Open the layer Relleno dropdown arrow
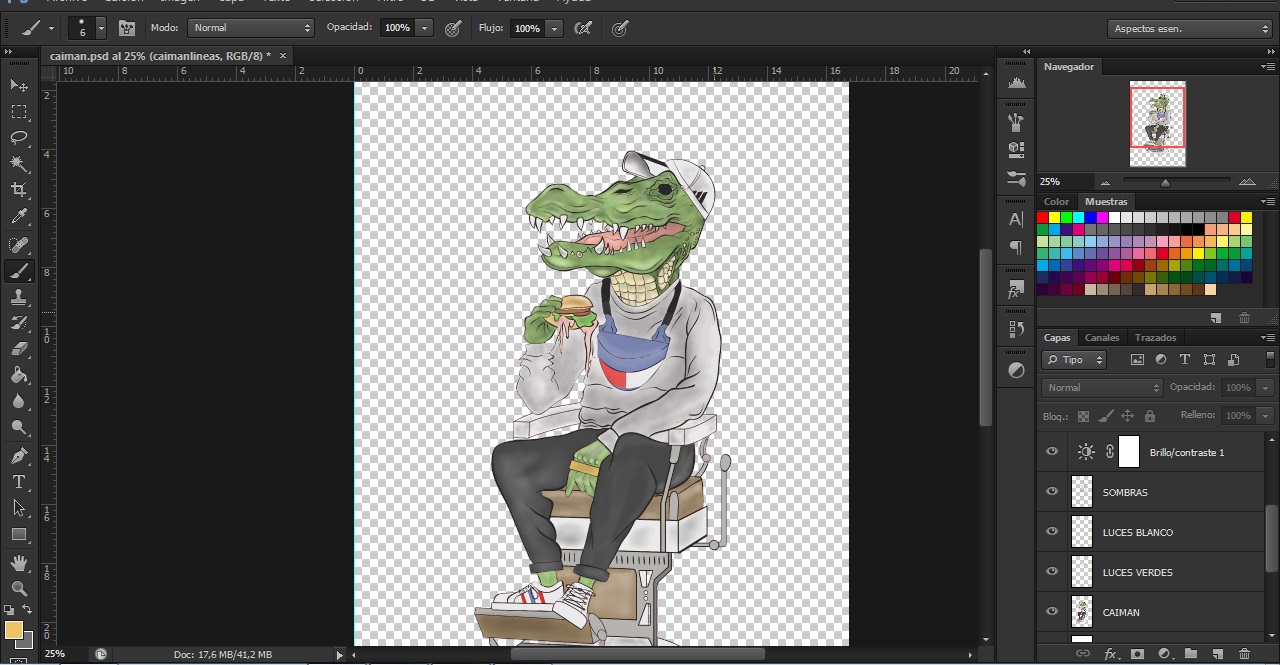This screenshot has height=665, width=1280. click(1266, 415)
